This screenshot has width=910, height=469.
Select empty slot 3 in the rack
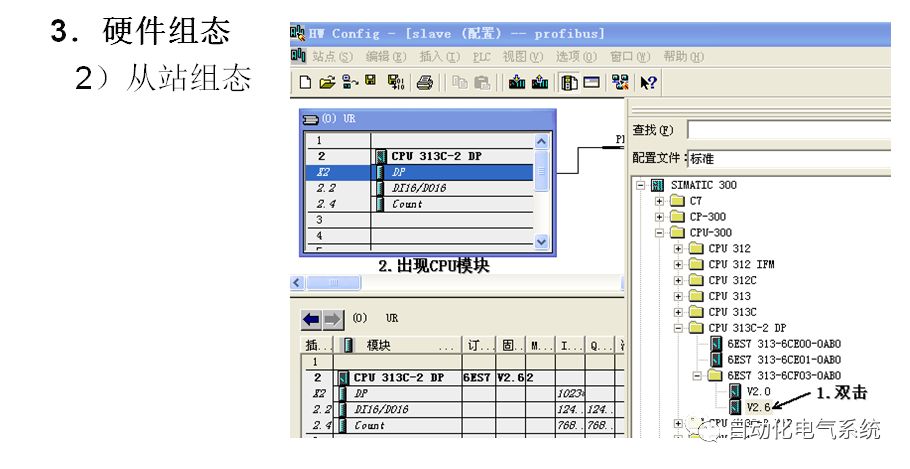(419, 220)
